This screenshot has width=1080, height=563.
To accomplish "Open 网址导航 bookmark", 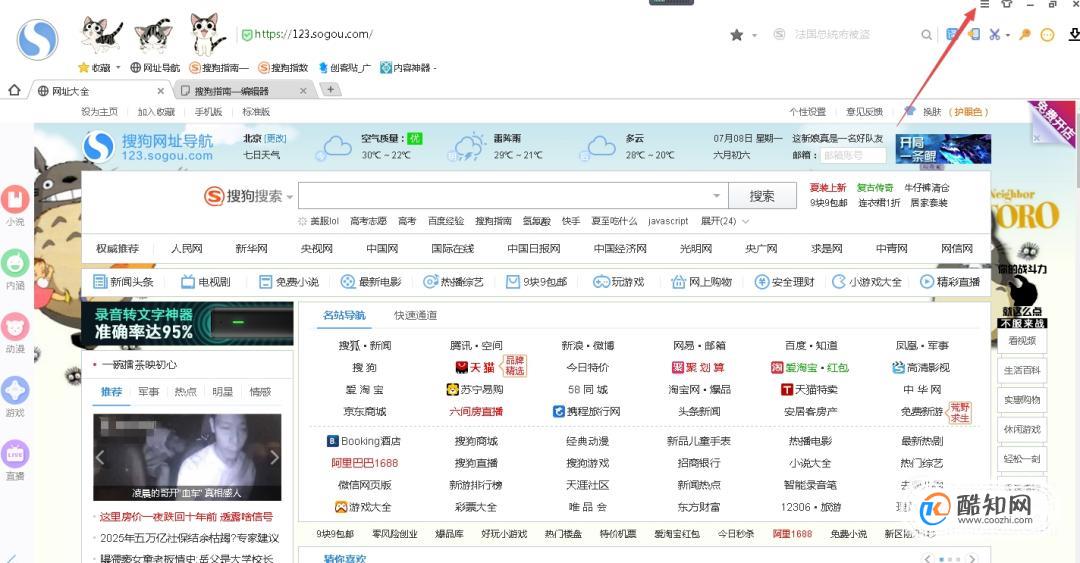I will click(x=156, y=68).
